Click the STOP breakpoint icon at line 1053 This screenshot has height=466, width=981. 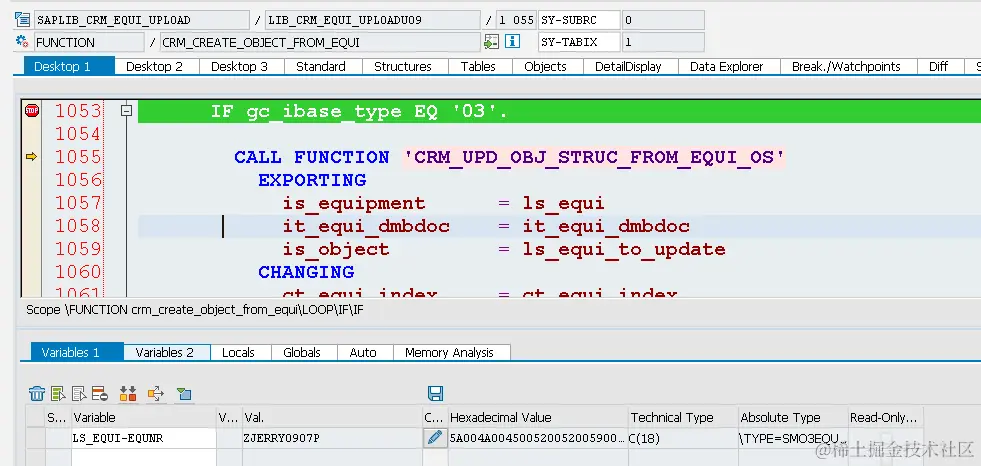click(31, 111)
